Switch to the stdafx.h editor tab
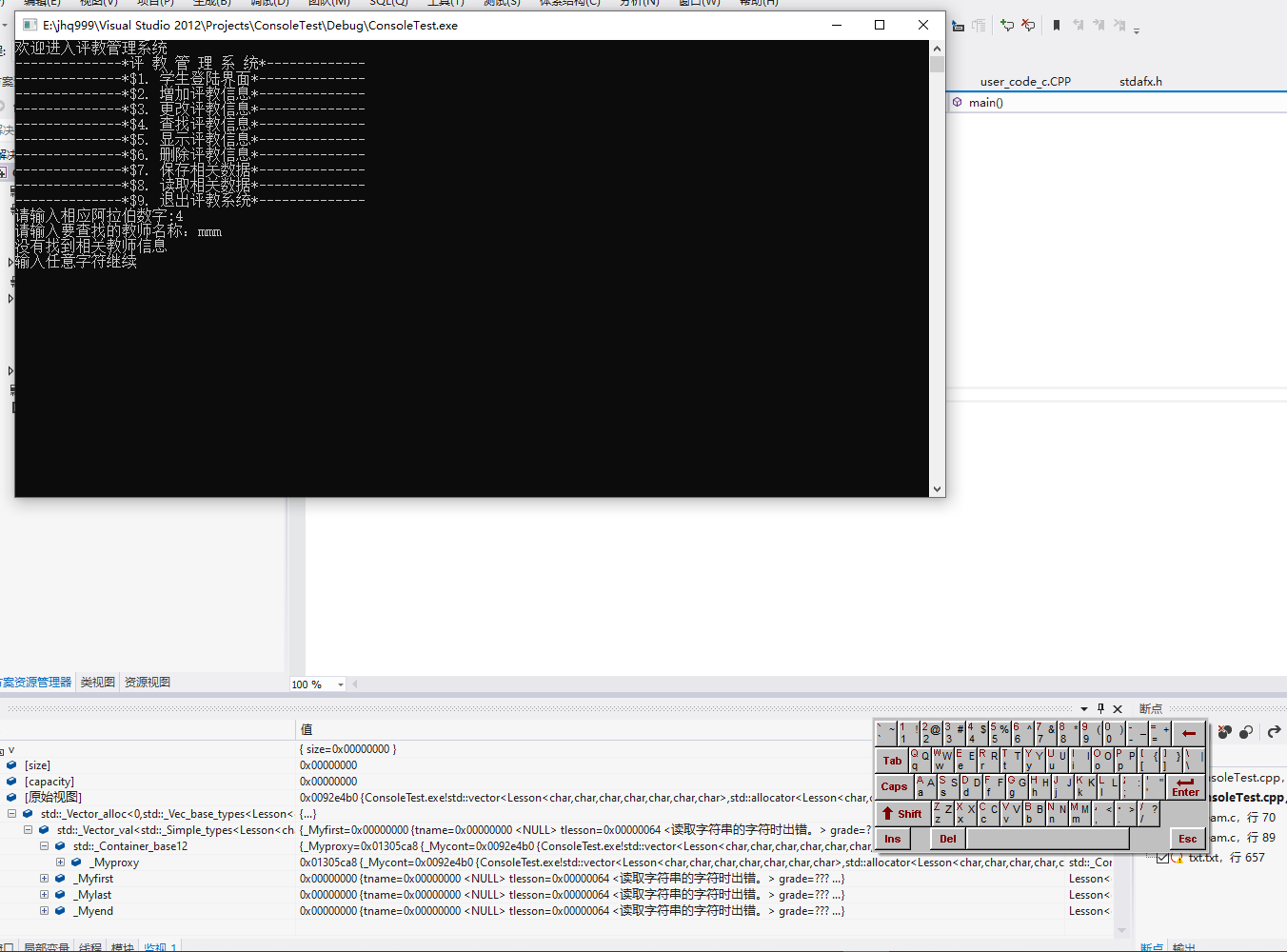This screenshot has width=1287, height=952. pos(1140,82)
